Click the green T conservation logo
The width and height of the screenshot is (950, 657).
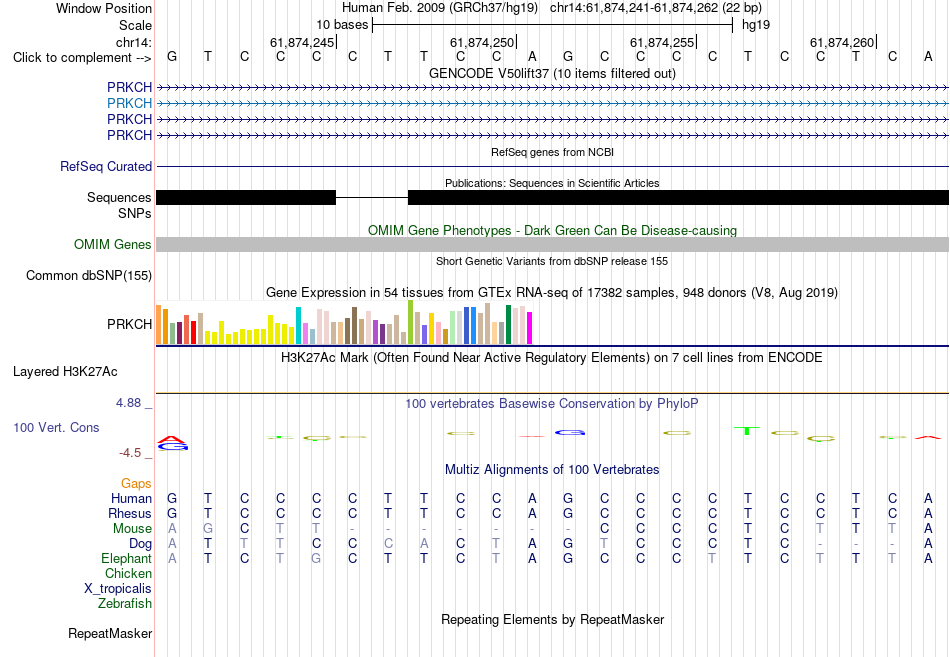[x=747, y=430]
